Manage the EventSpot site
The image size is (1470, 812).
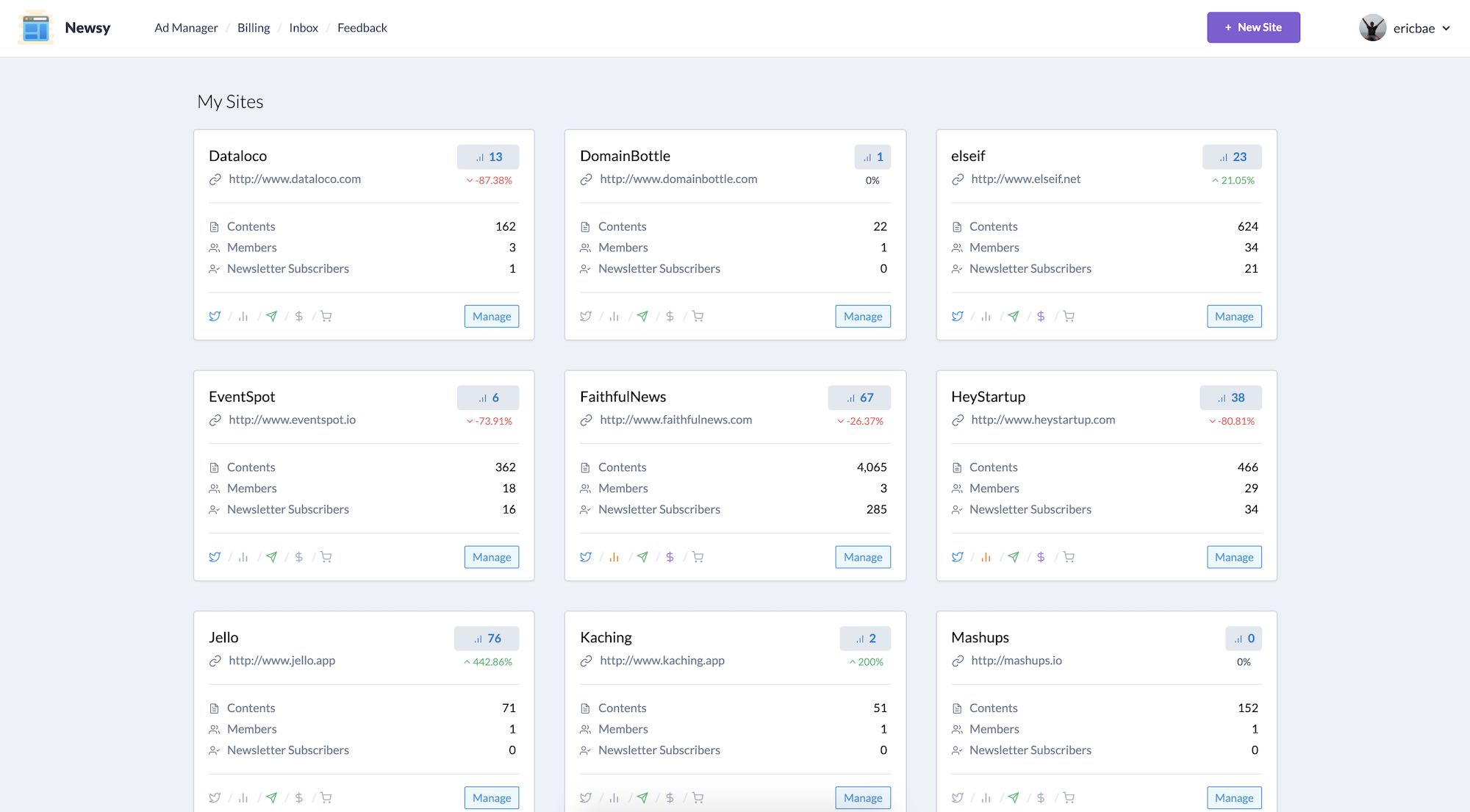tap(492, 557)
